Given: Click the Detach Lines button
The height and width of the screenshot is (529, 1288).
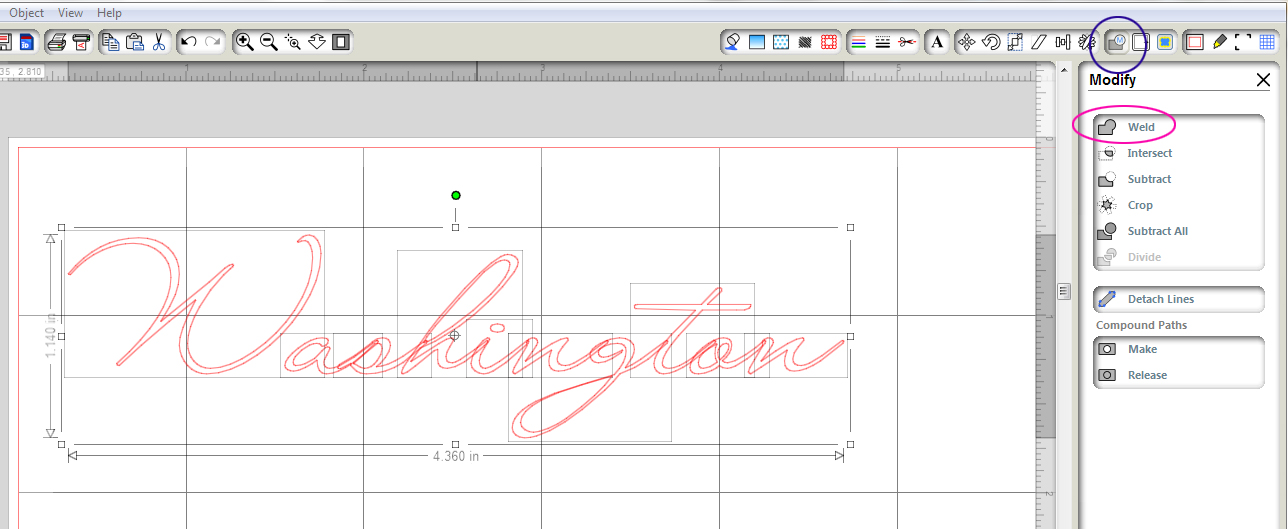Looking at the screenshot, I should coord(1179,299).
